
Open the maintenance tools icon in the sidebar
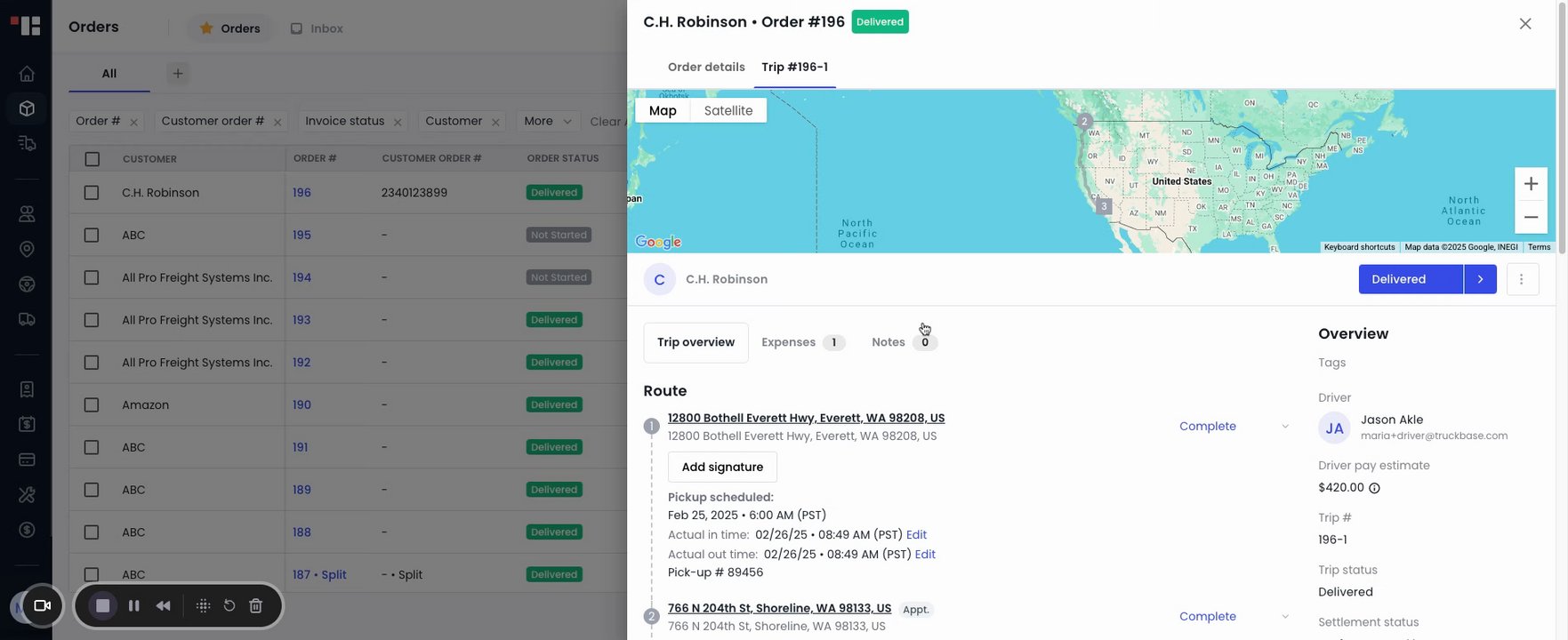[x=27, y=494]
